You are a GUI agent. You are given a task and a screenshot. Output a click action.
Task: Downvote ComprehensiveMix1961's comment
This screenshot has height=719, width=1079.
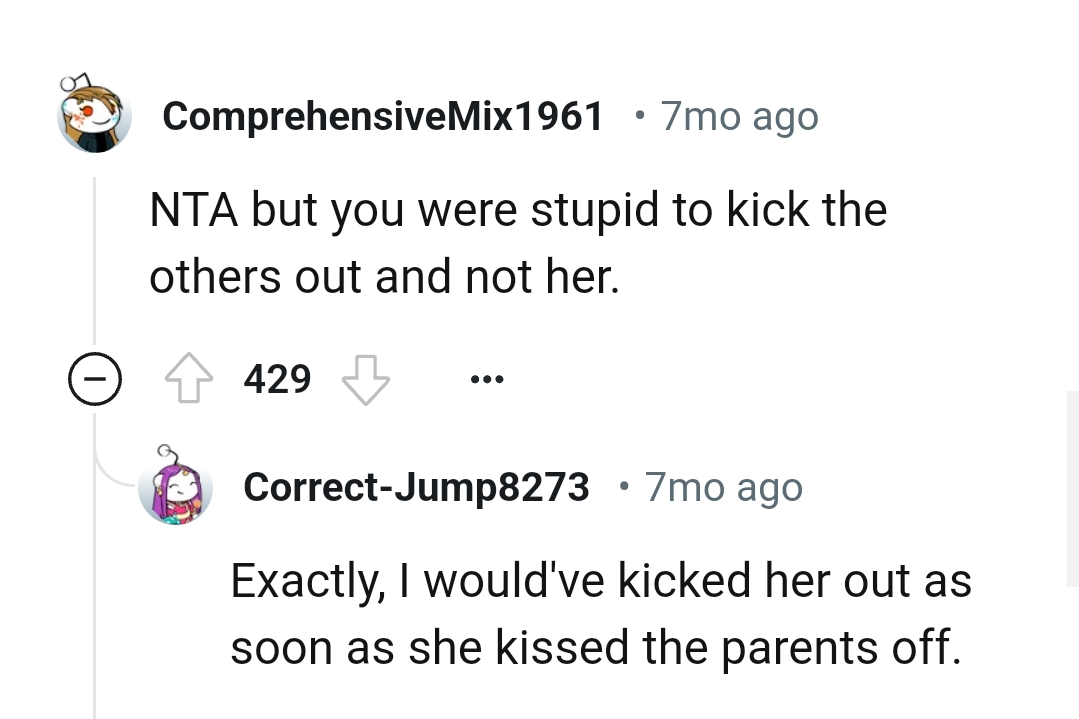(x=365, y=378)
